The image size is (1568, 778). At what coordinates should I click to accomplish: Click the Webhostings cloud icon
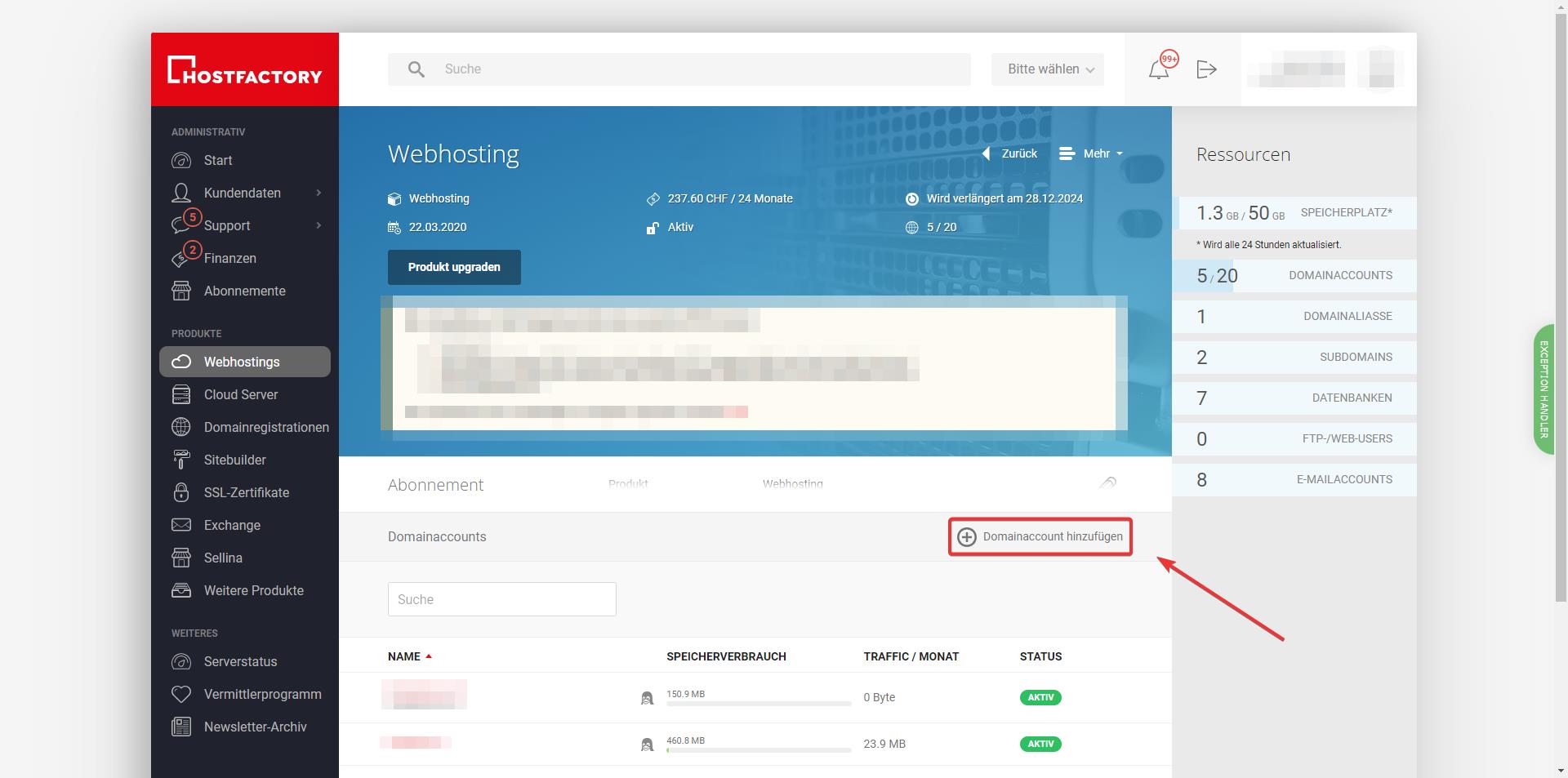click(x=181, y=362)
